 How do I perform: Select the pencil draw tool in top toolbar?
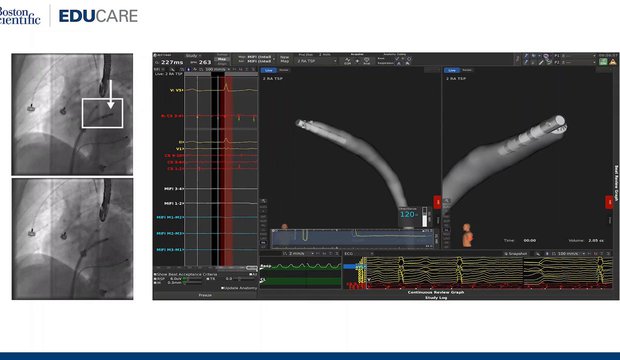point(541,63)
